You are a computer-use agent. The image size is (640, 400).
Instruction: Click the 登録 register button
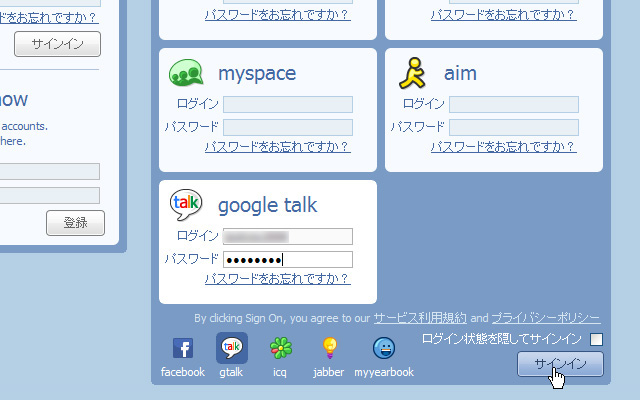76,223
